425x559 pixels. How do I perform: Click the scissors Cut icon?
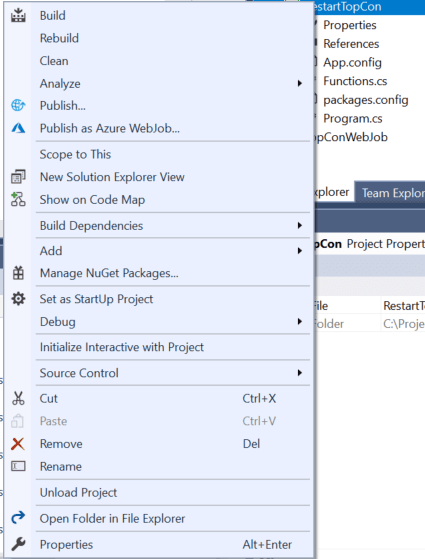[18, 398]
